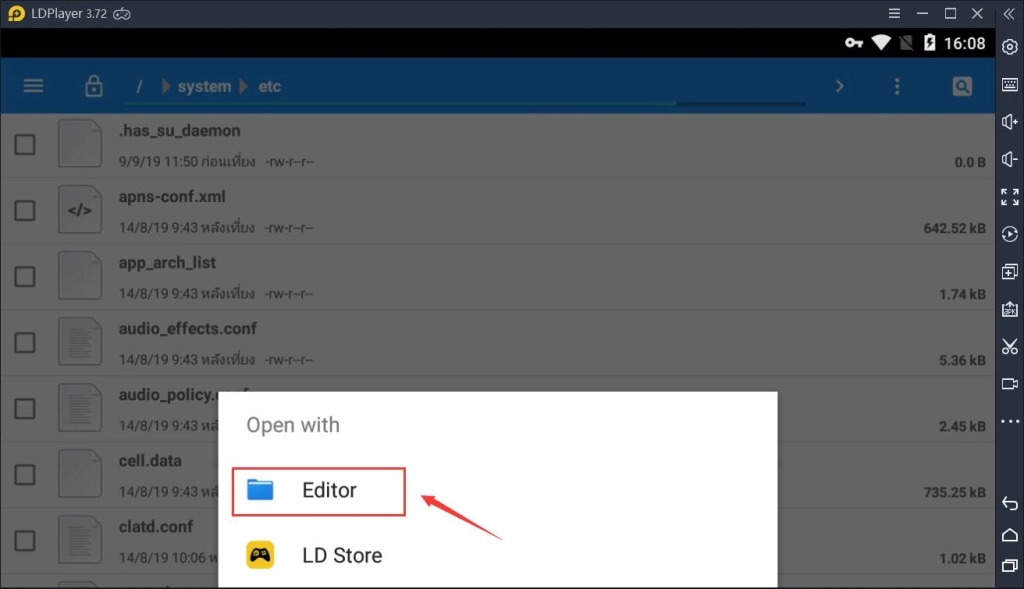Image resolution: width=1024 pixels, height=589 pixels.
Task: Navigate to system folder in breadcrumb
Action: tap(204, 86)
